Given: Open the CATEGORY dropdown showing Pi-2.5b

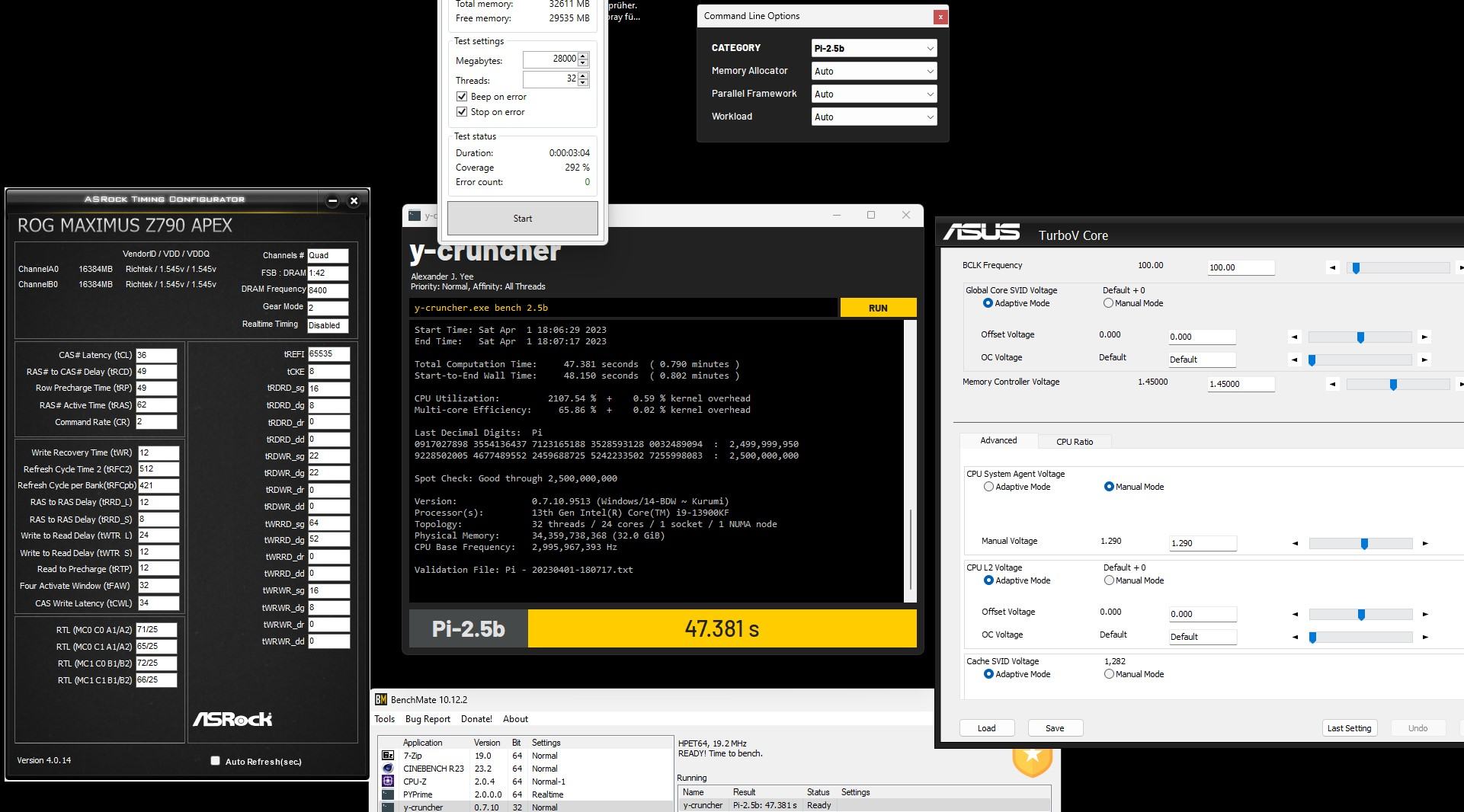Looking at the screenshot, I should 874,48.
